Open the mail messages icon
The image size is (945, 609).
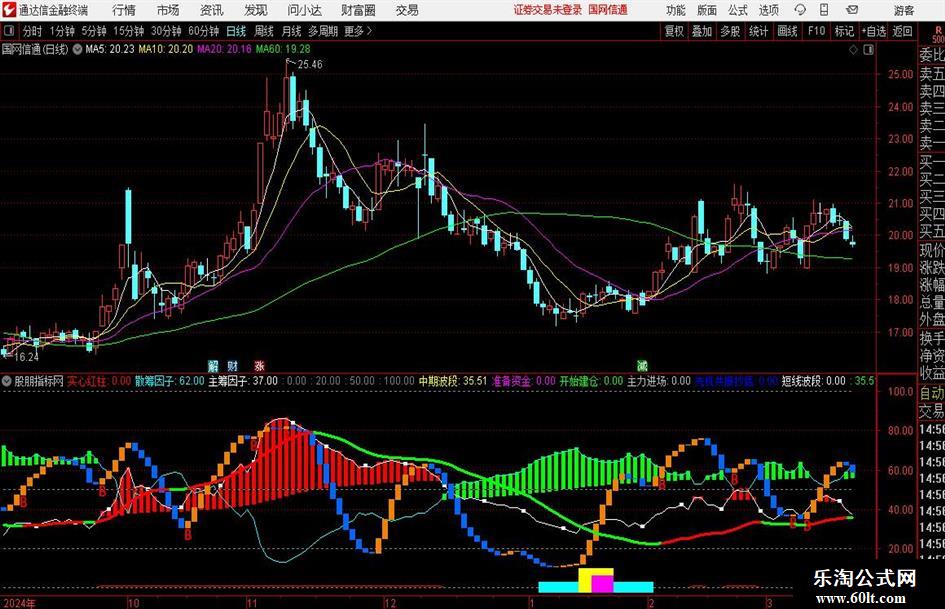click(852, 10)
